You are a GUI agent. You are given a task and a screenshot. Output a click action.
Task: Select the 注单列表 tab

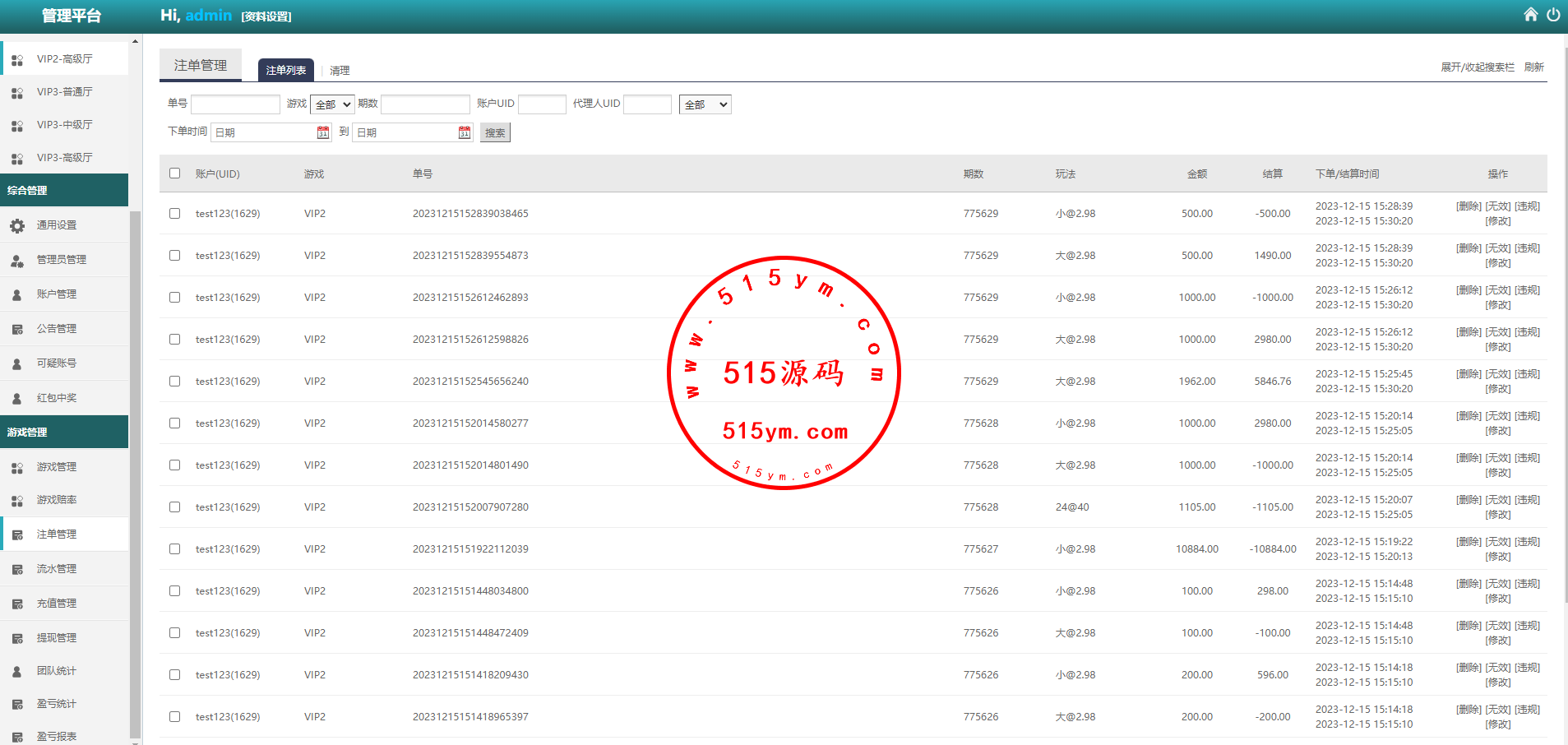(285, 71)
